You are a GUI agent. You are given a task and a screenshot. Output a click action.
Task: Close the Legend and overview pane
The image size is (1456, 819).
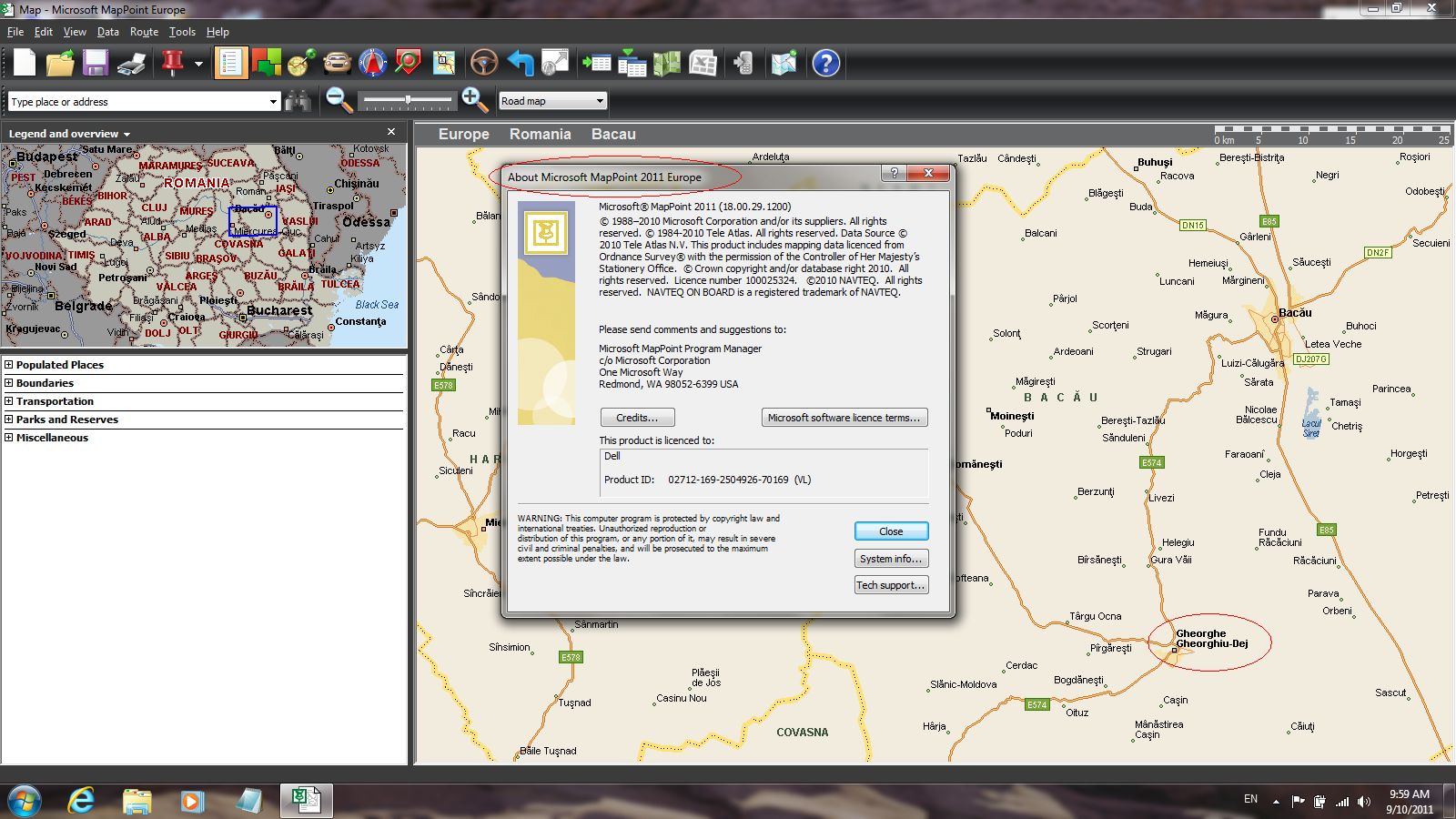click(x=391, y=132)
